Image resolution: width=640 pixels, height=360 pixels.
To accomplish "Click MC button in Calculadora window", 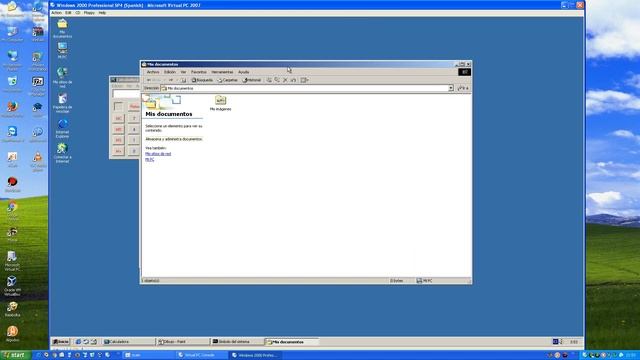I will tap(118, 118).
